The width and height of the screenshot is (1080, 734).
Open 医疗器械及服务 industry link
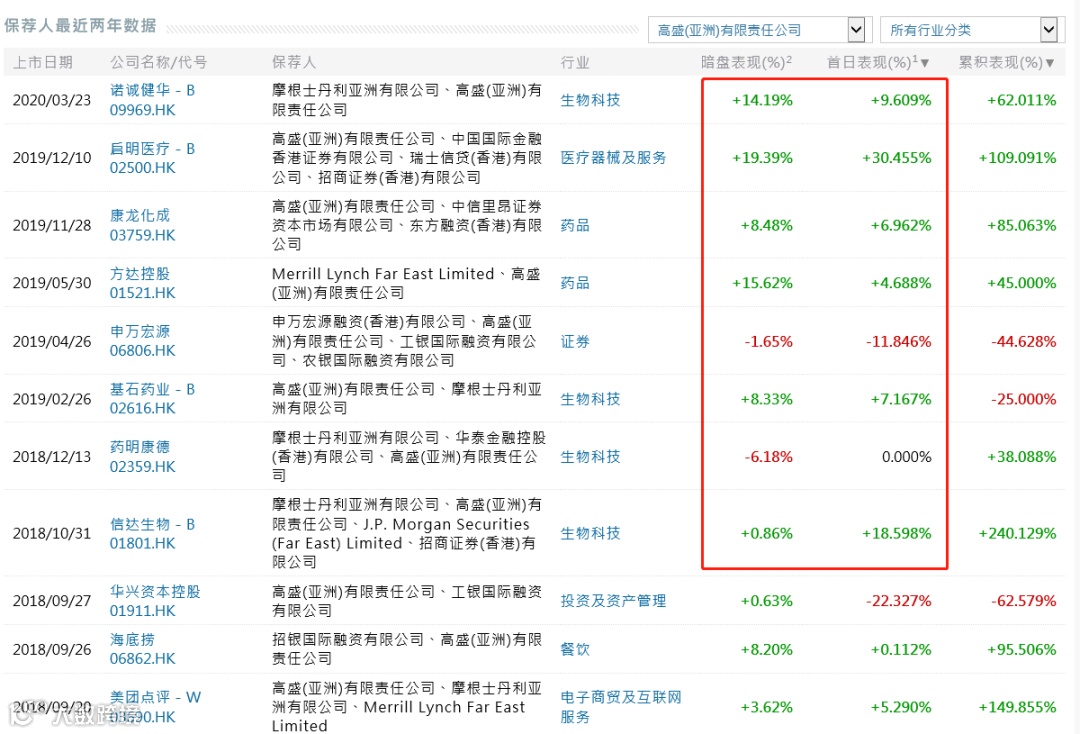pos(613,158)
